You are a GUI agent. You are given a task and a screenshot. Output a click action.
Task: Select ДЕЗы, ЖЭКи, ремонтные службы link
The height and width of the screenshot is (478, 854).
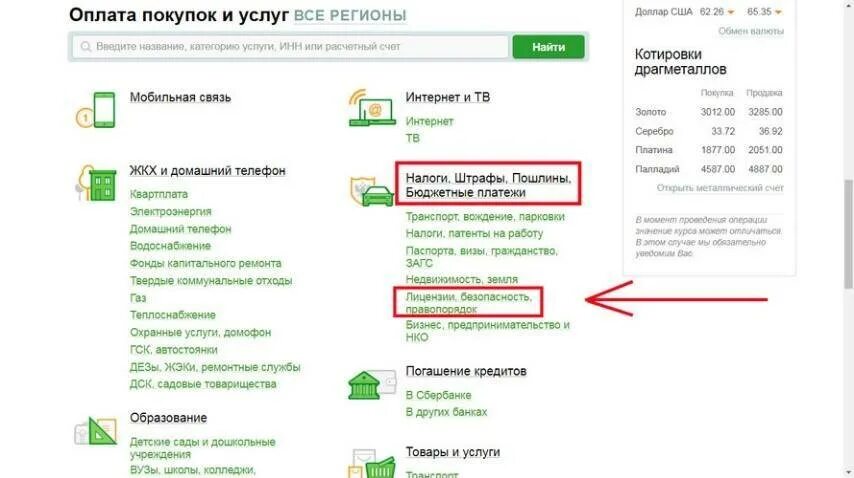[215, 367]
